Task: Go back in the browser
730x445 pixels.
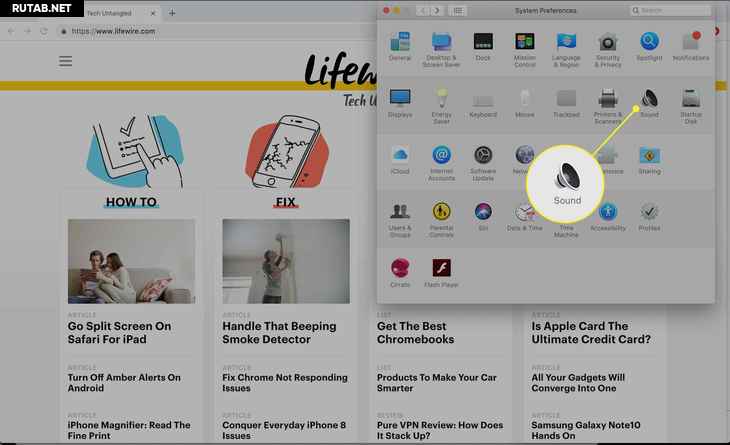Action: pyautogui.click(x=11, y=31)
